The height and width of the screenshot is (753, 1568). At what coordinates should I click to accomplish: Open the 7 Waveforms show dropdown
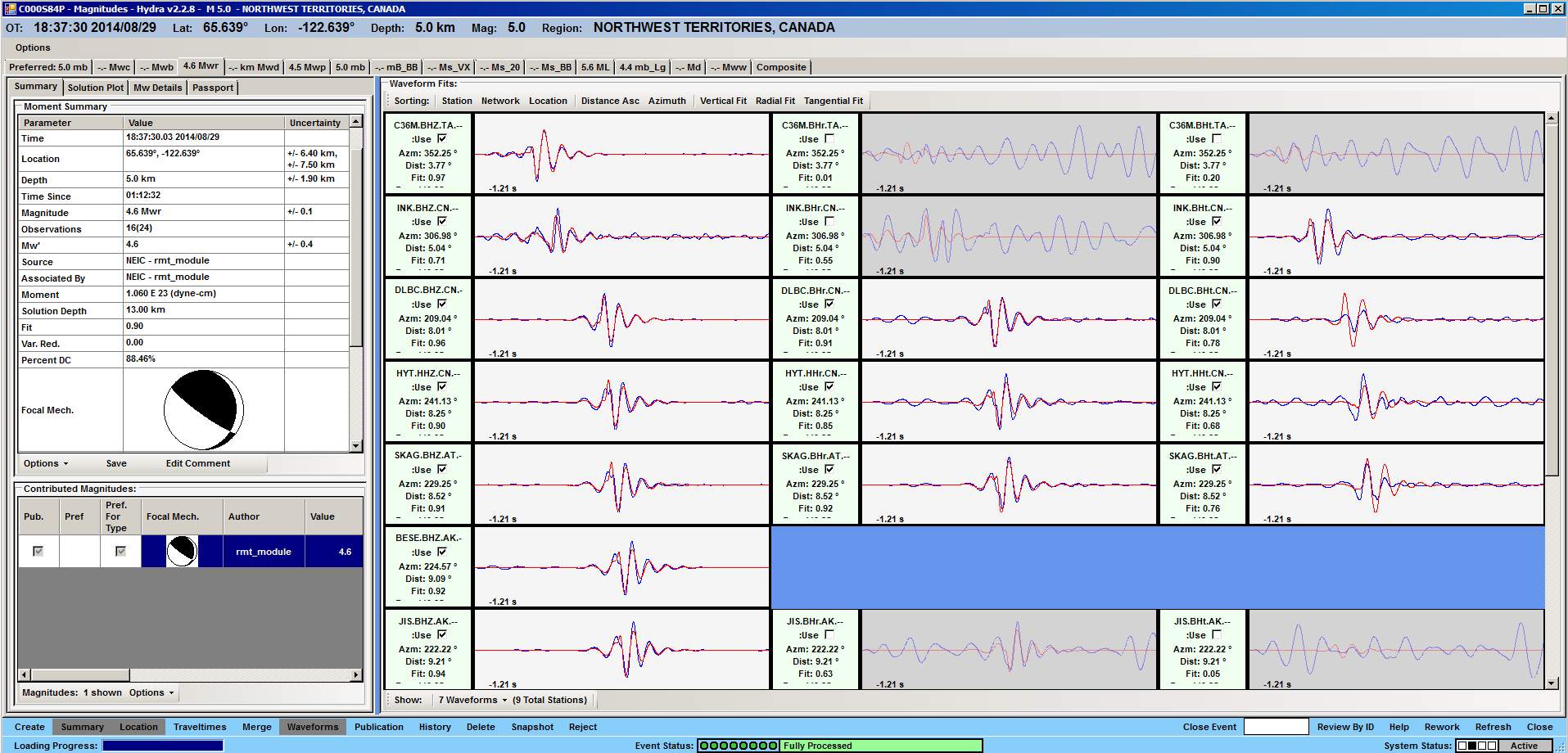(x=472, y=700)
